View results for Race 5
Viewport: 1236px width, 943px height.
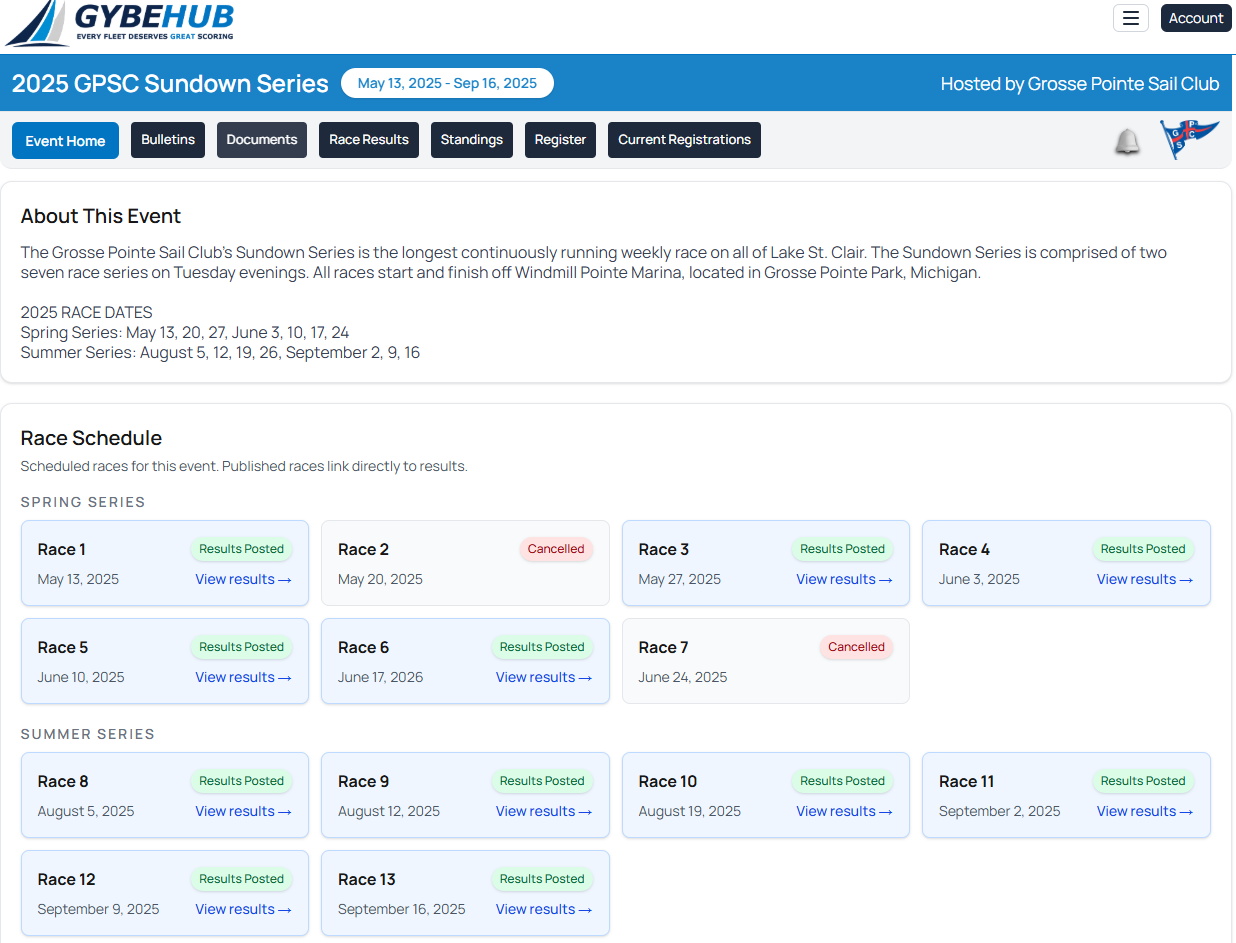point(243,677)
